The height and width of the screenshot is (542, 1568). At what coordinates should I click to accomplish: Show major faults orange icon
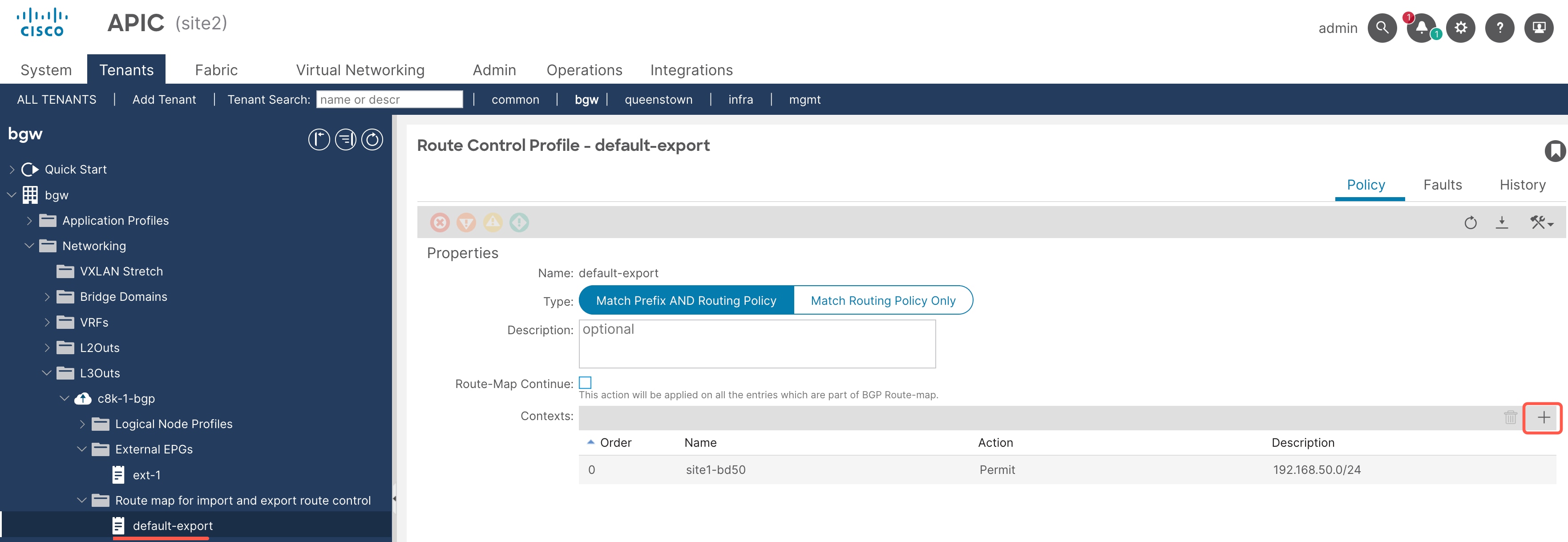click(x=466, y=222)
